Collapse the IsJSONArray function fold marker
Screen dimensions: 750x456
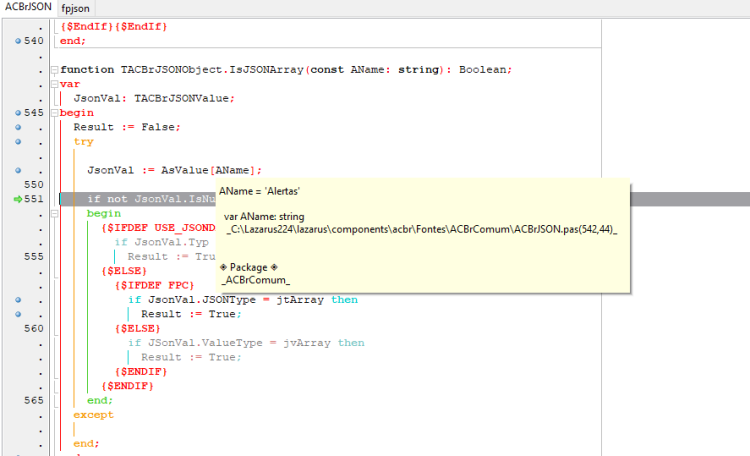click(x=55, y=70)
